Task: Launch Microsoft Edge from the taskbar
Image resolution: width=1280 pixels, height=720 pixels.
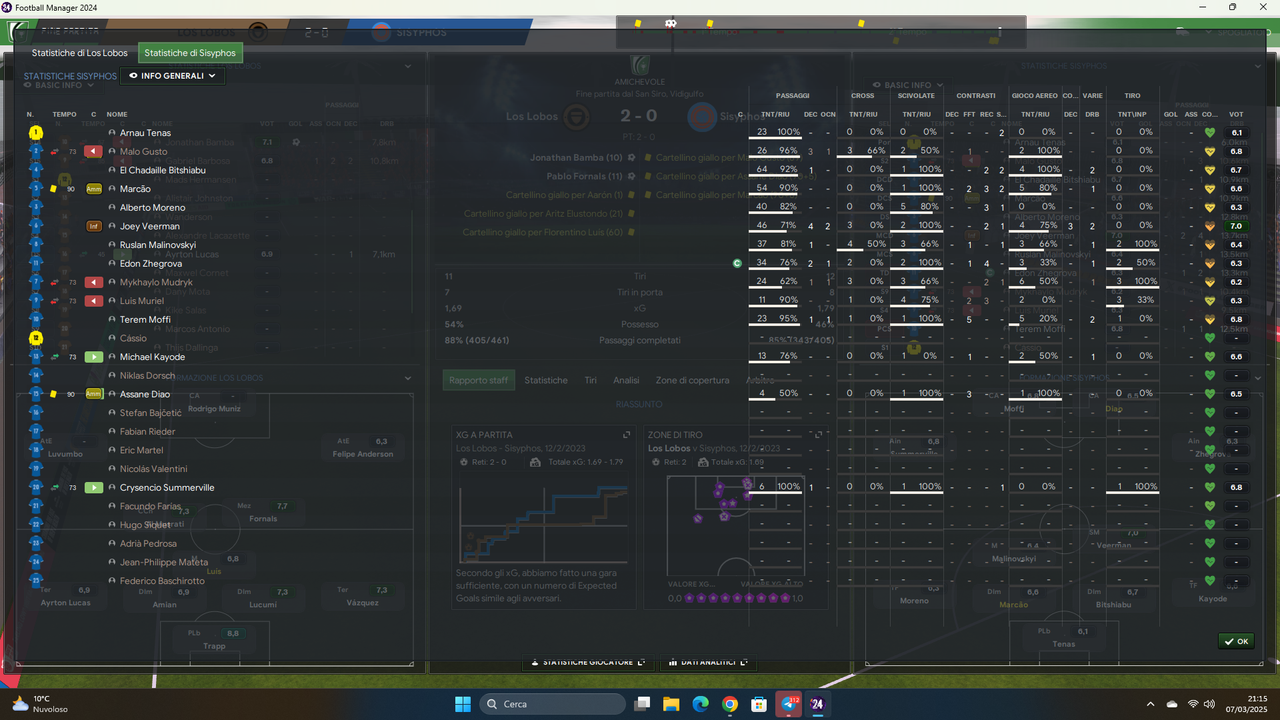Action: click(701, 704)
